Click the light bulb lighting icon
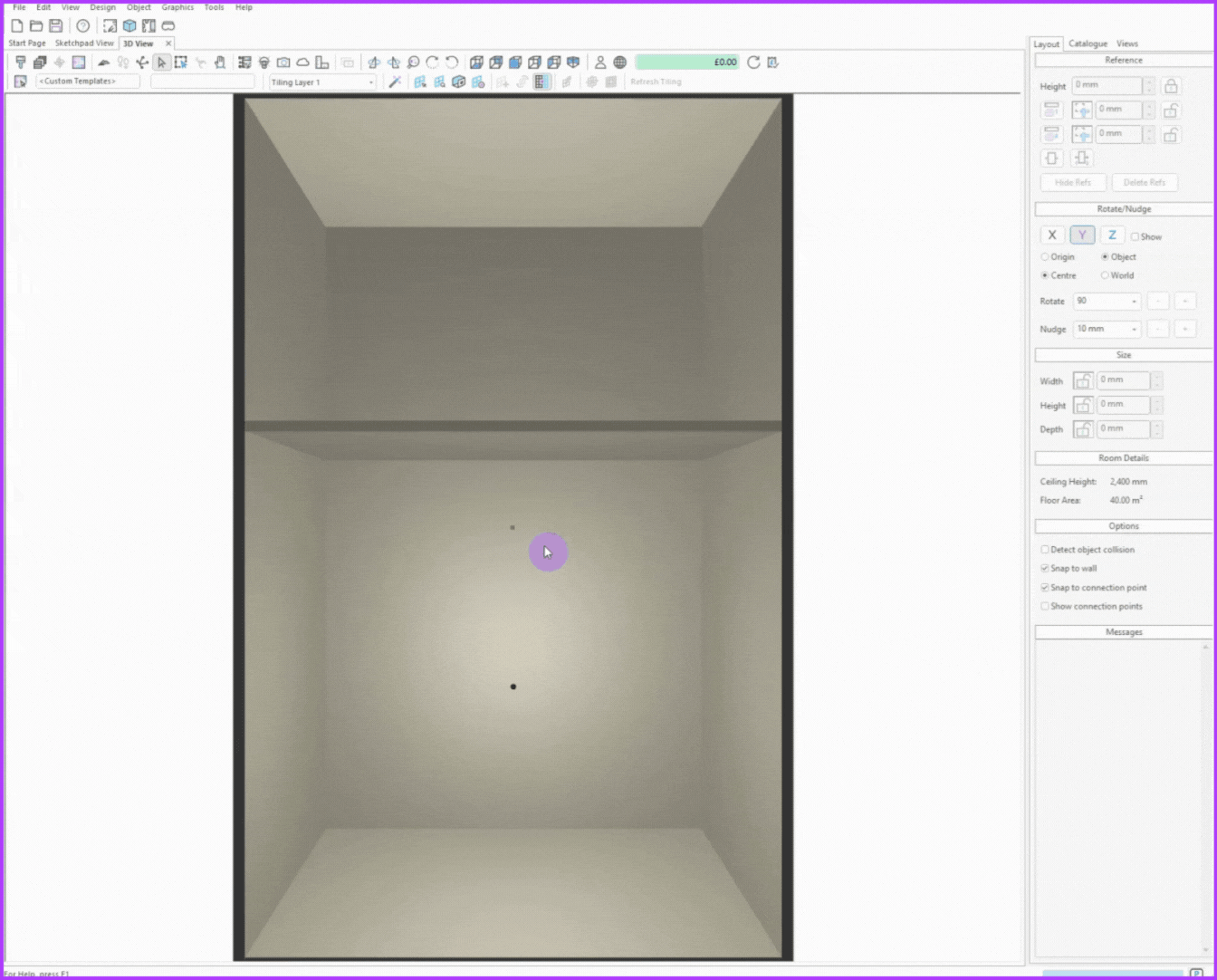 click(x=264, y=62)
